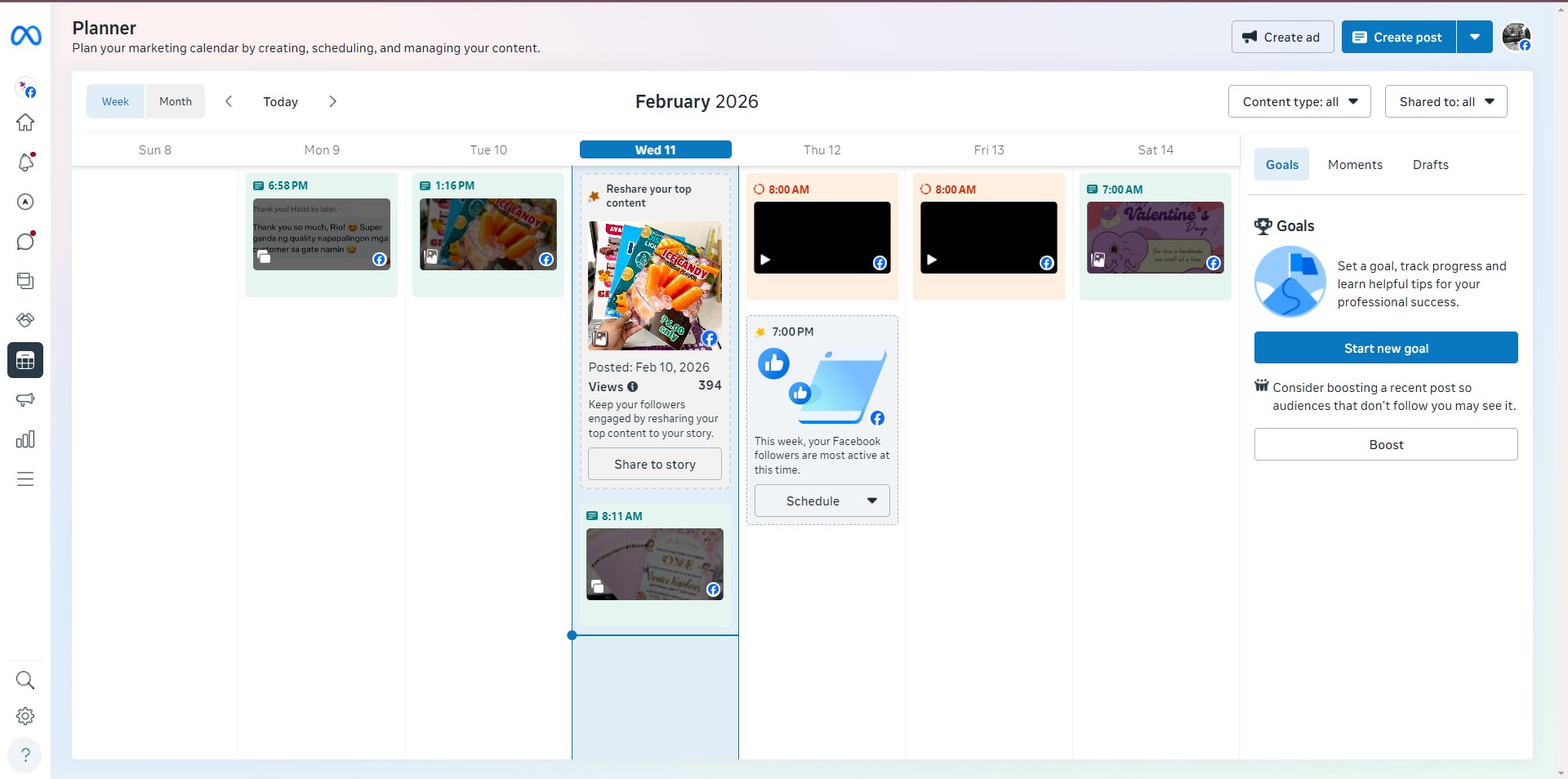1568x779 pixels.
Task: Click the profile avatar in the header
Action: coord(1516,37)
